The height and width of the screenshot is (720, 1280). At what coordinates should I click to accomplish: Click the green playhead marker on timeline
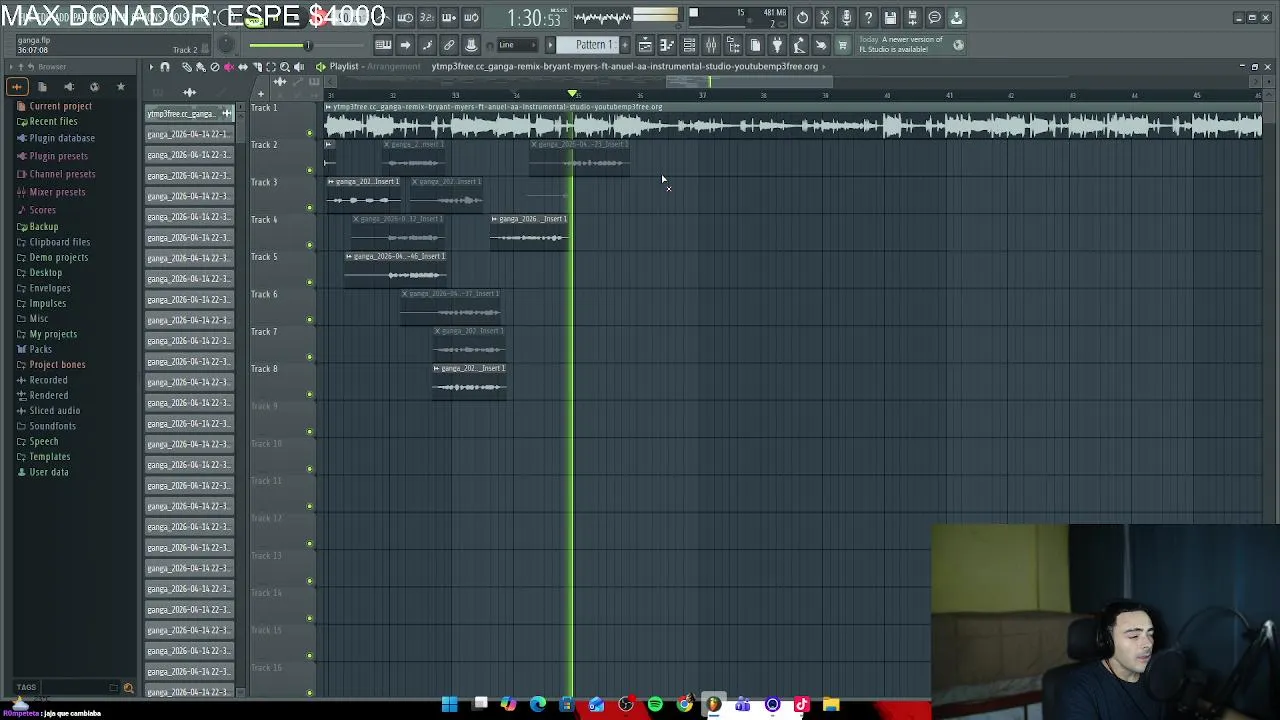pos(573,94)
